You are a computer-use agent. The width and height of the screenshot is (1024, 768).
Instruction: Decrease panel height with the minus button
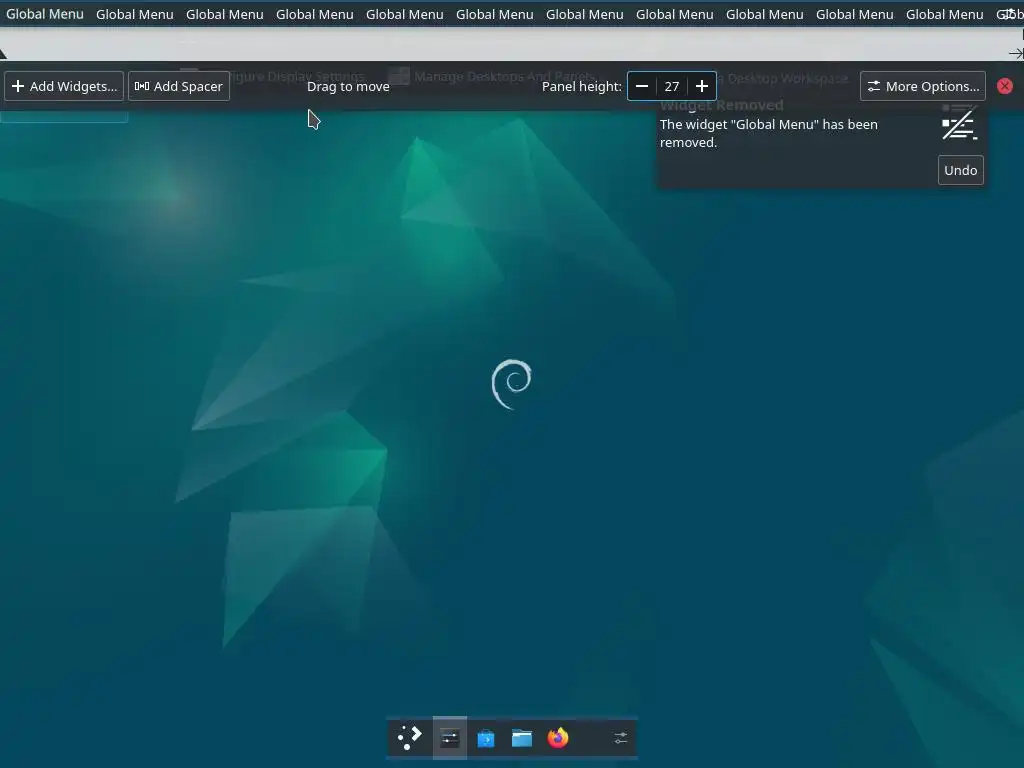(x=642, y=86)
